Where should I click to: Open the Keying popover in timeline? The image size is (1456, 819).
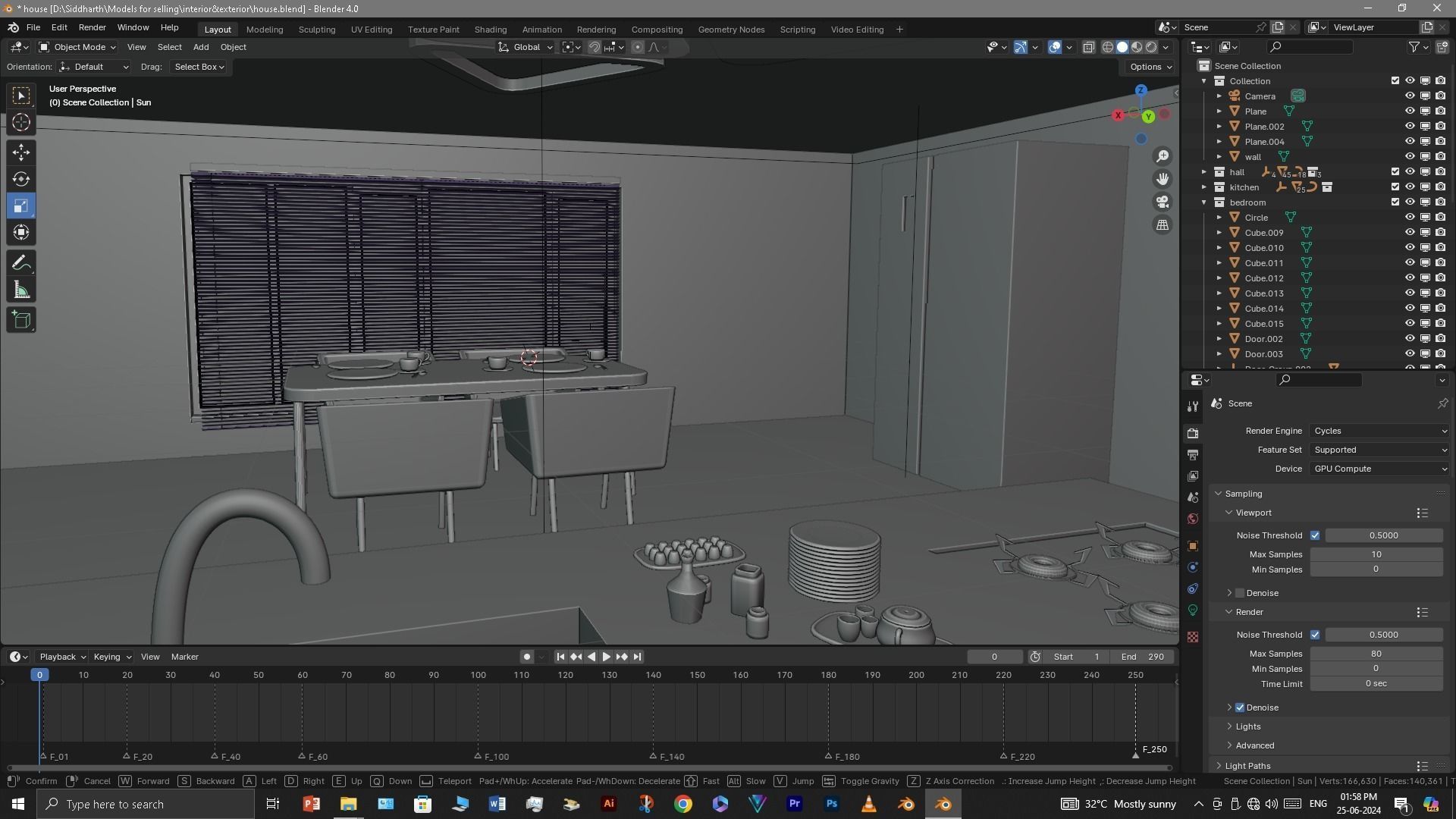pyautogui.click(x=111, y=657)
